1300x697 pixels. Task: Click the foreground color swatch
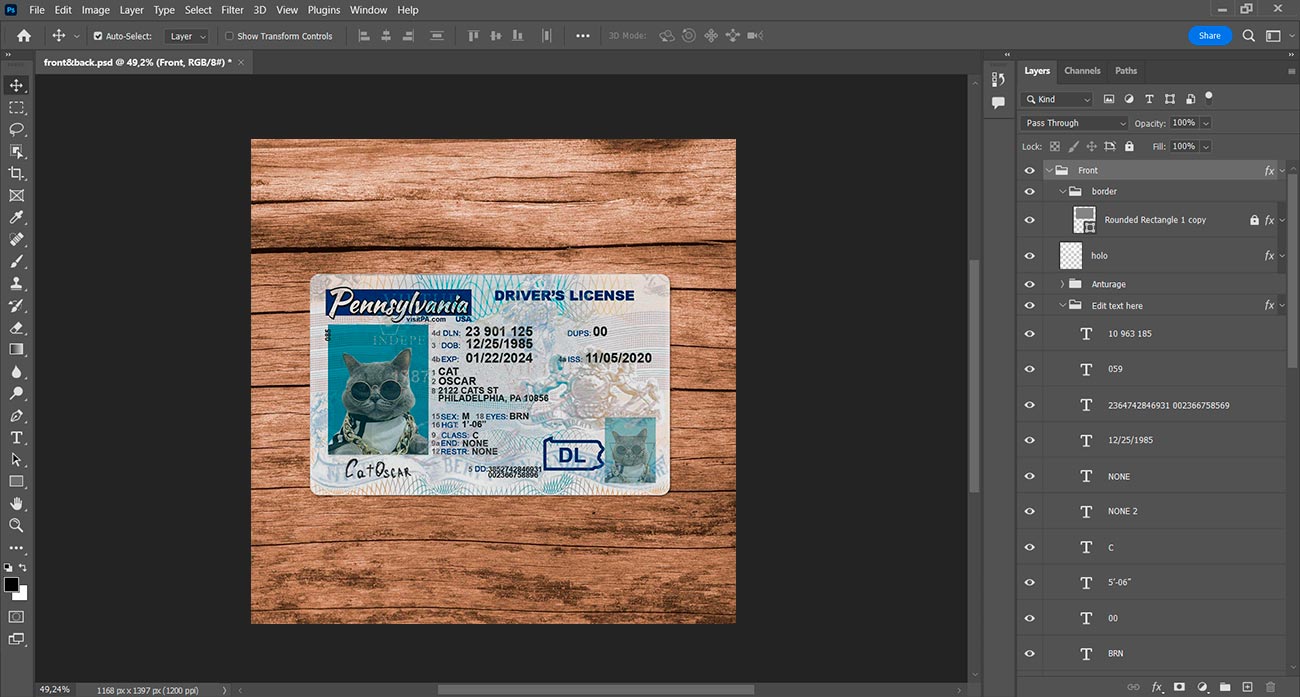click(11, 584)
